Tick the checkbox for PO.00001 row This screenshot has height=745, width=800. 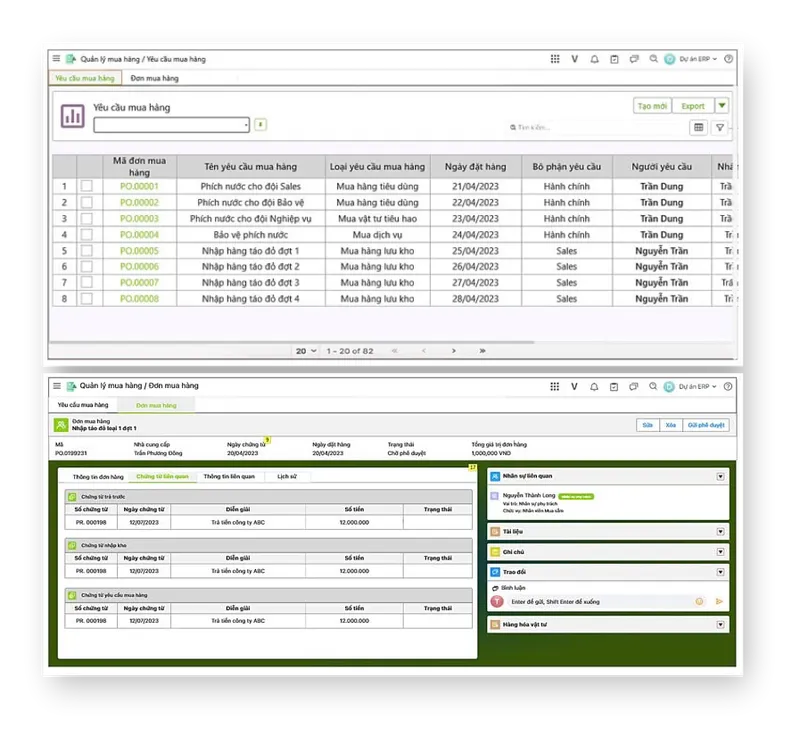(87, 186)
